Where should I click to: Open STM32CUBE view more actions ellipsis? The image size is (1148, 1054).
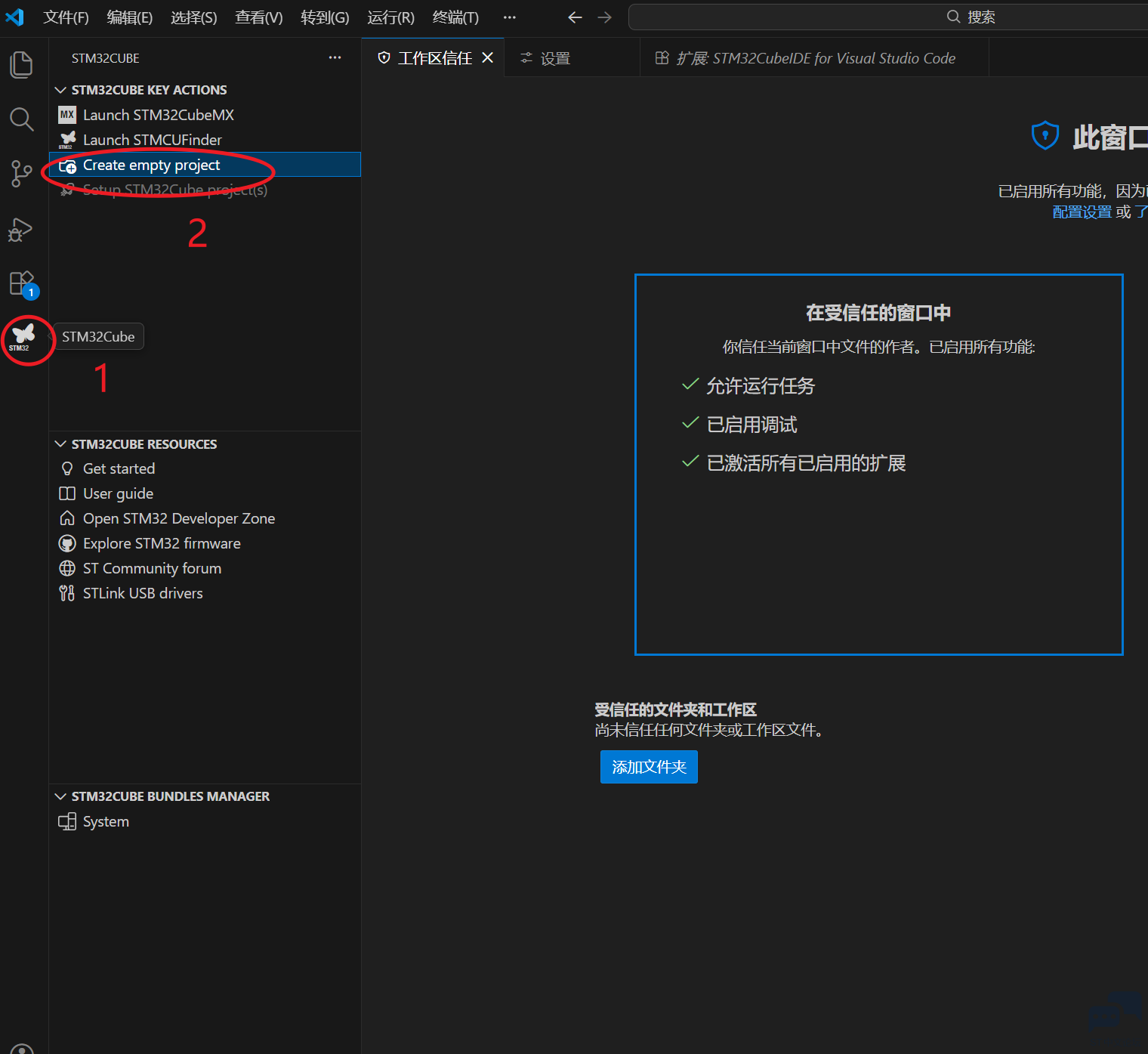click(x=335, y=58)
